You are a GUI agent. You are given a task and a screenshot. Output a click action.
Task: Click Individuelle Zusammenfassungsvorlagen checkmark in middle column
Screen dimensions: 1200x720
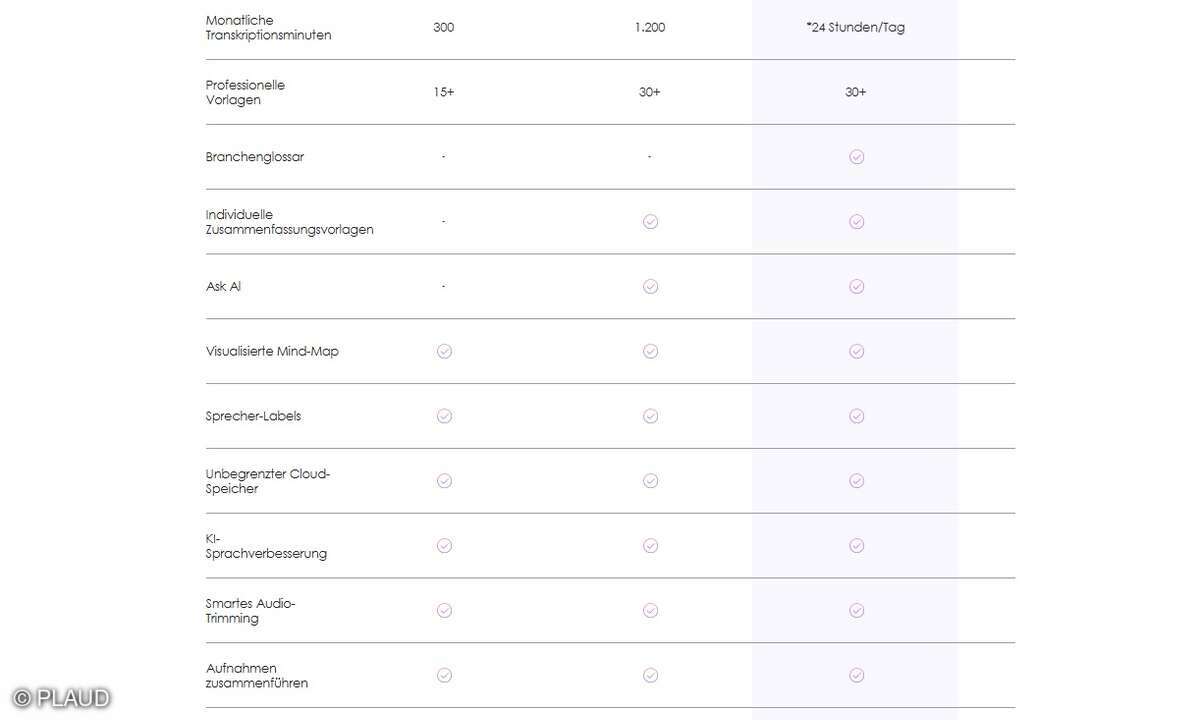pyautogui.click(x=650, y=222)
